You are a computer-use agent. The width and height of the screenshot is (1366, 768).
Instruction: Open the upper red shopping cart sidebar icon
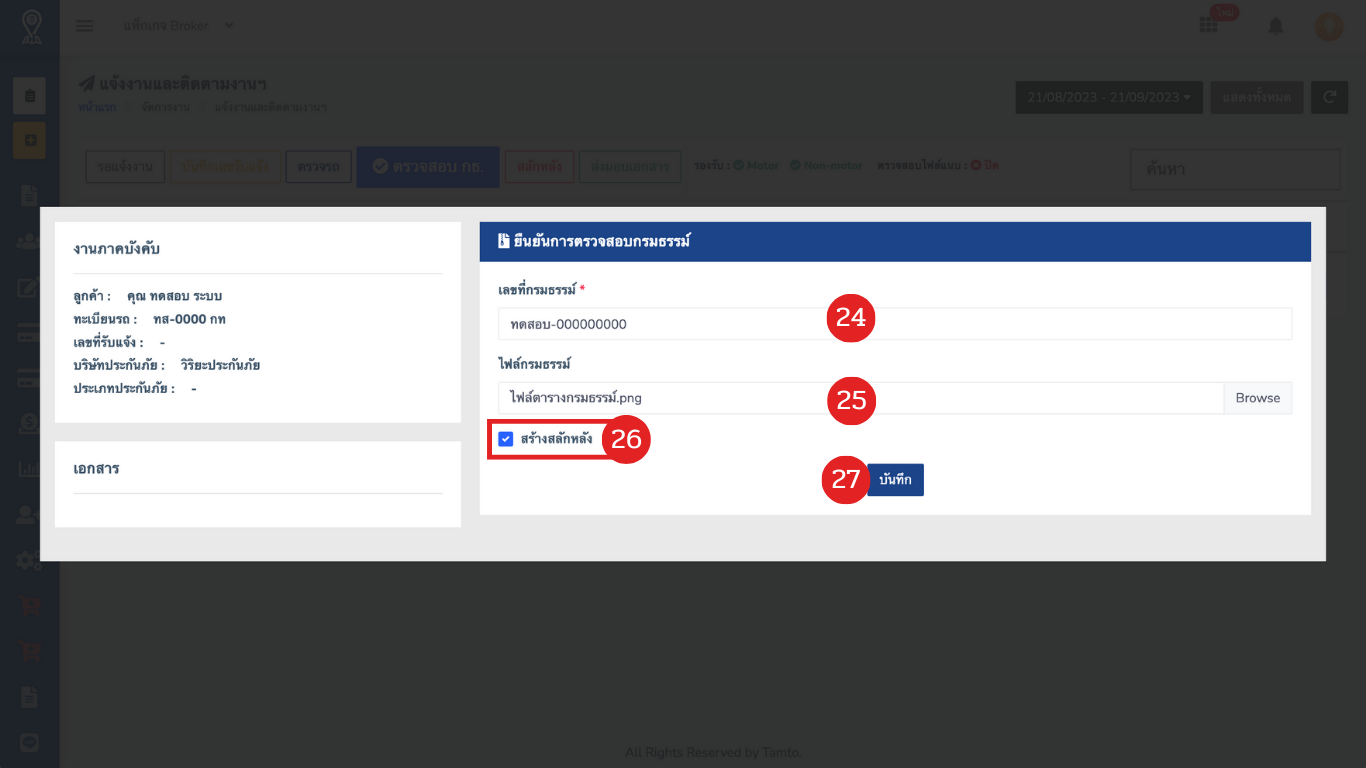pyautogui.click(x=30, y=605)
